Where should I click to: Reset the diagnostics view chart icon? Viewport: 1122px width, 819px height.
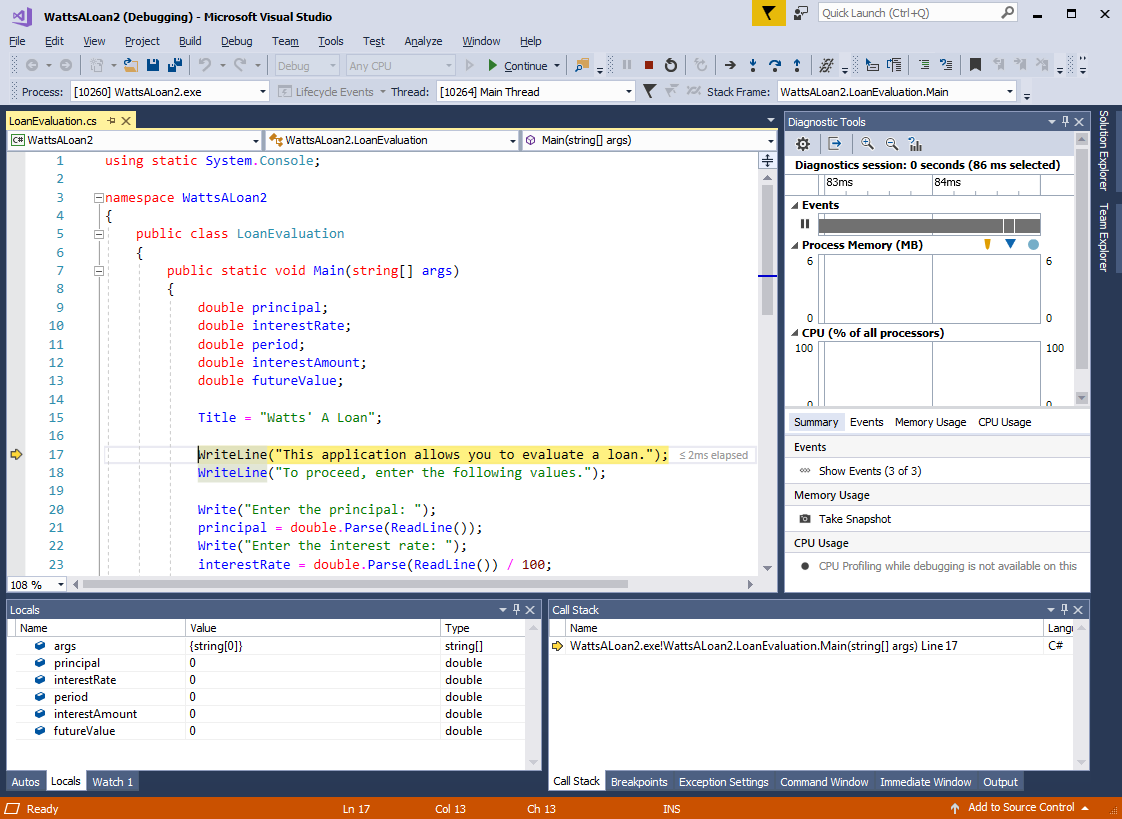click(x=915, y=144)
